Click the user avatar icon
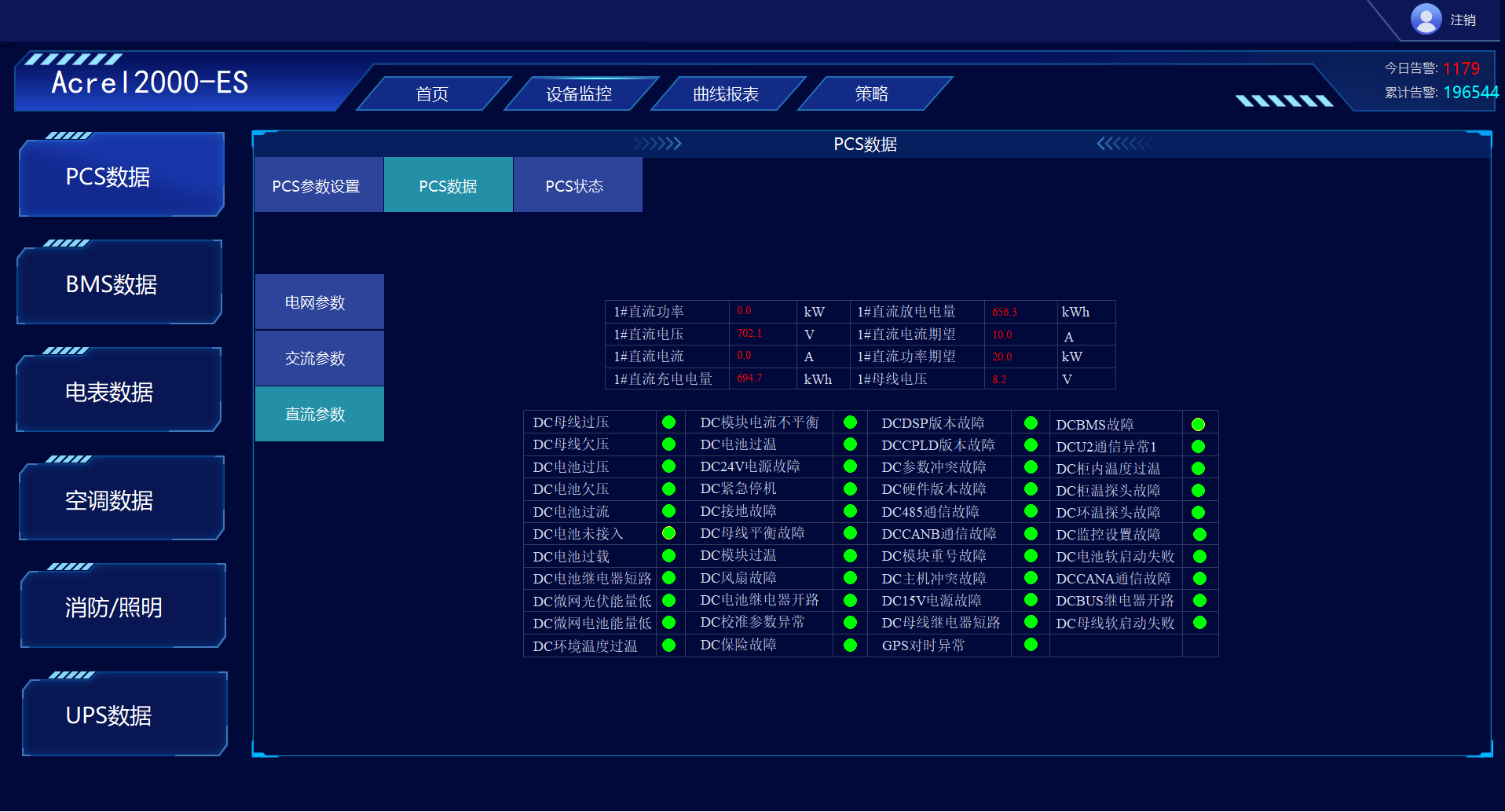 pos(1426,19)
